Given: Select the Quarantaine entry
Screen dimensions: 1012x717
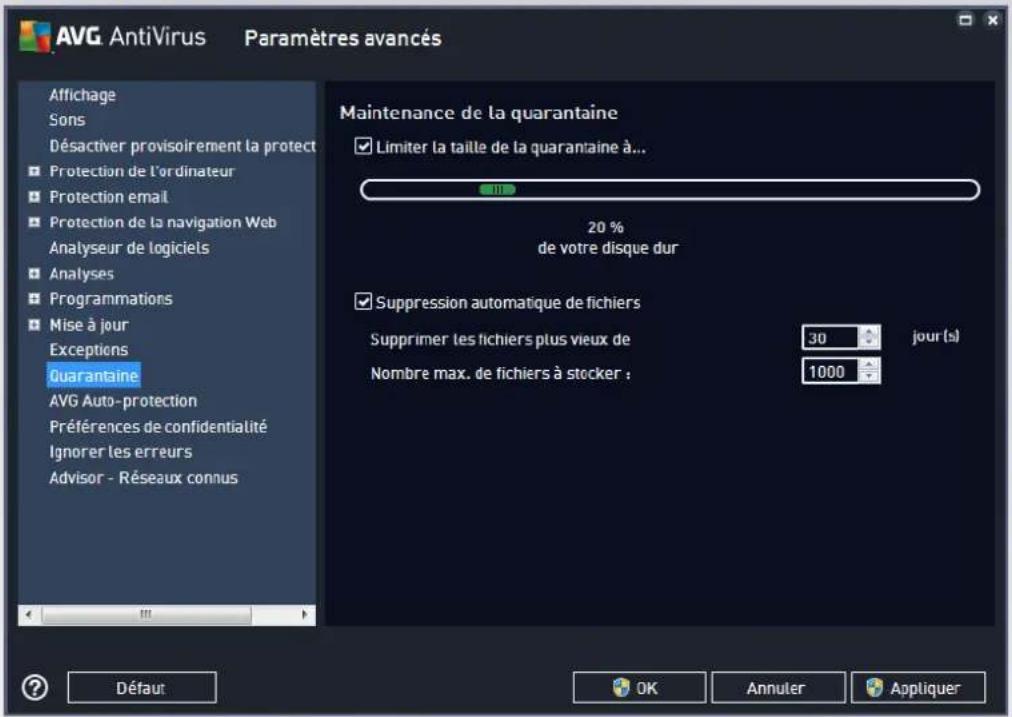Looking at the screenshot, I should click(x=94, y=376).
